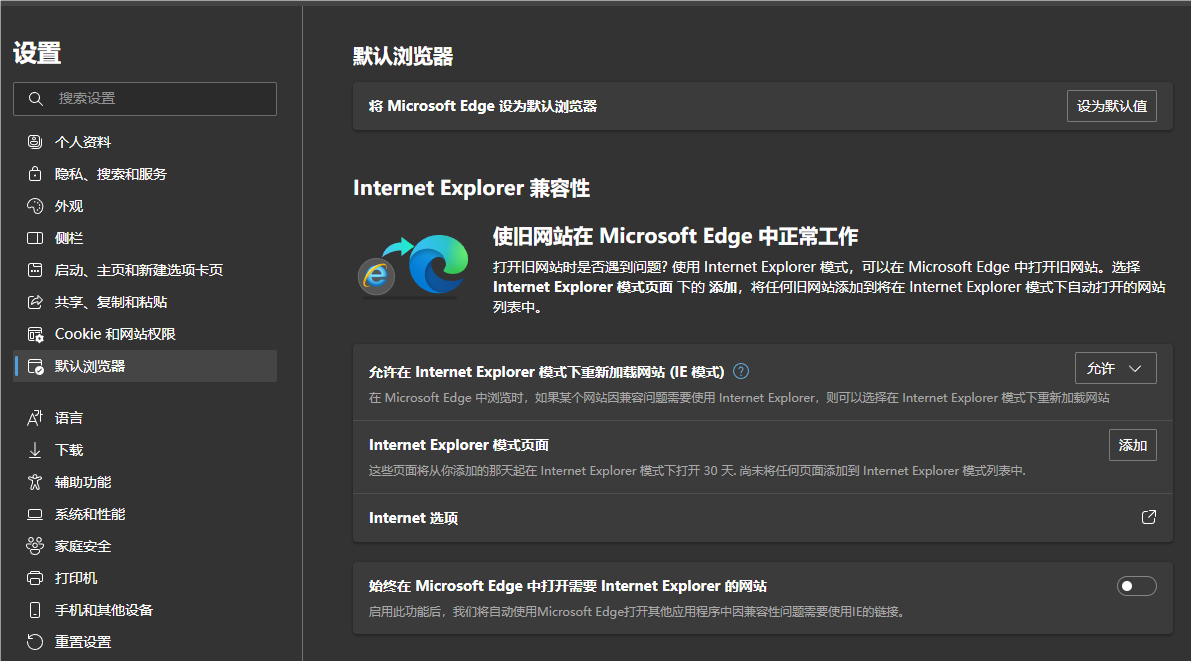Click the profile icon beside 个人资料
Image resolution: width=1191 pixels, height=661 pixels.
point(35,142)
